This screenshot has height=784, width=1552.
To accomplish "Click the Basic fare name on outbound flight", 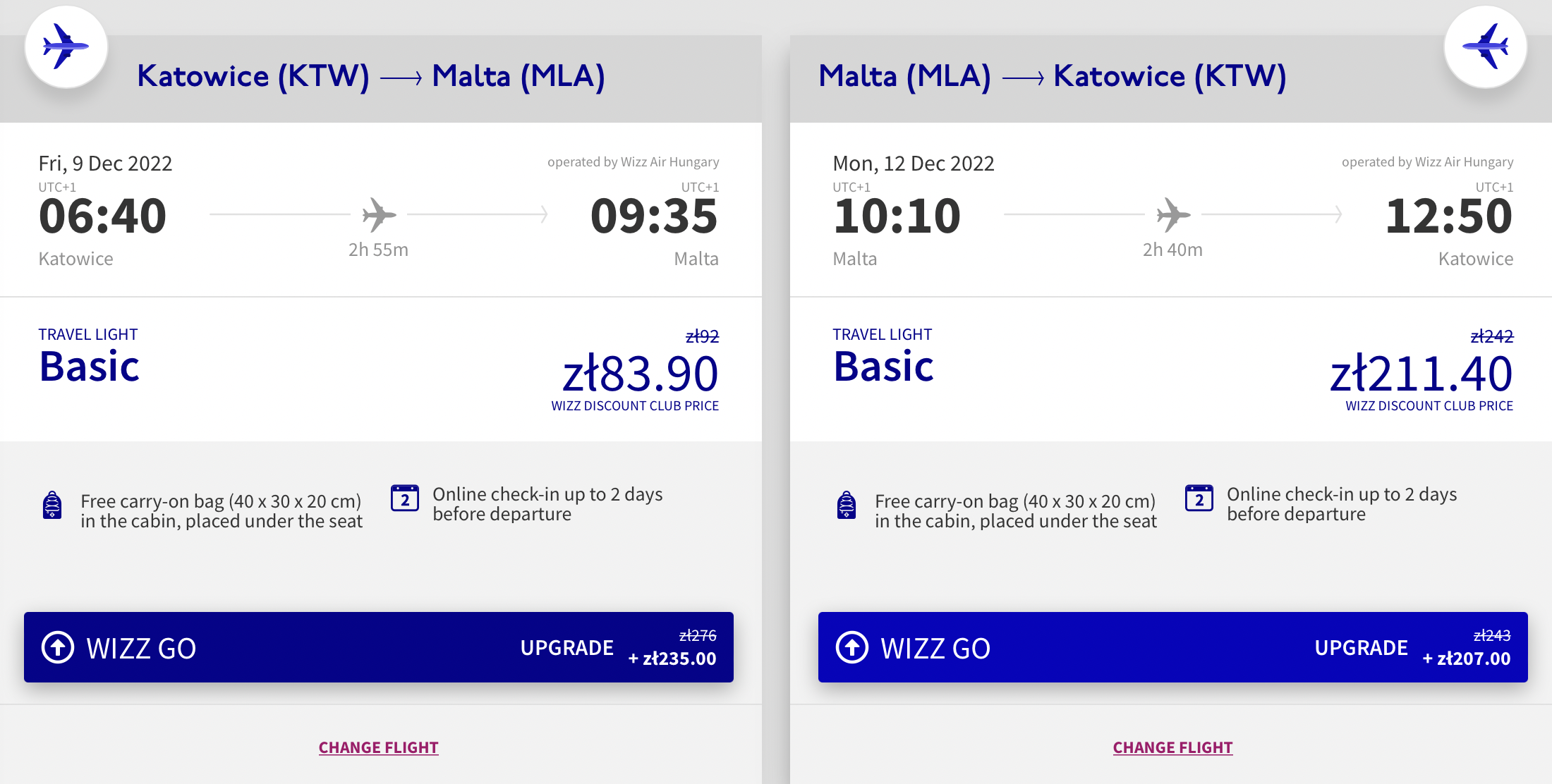I will point(90,367).
